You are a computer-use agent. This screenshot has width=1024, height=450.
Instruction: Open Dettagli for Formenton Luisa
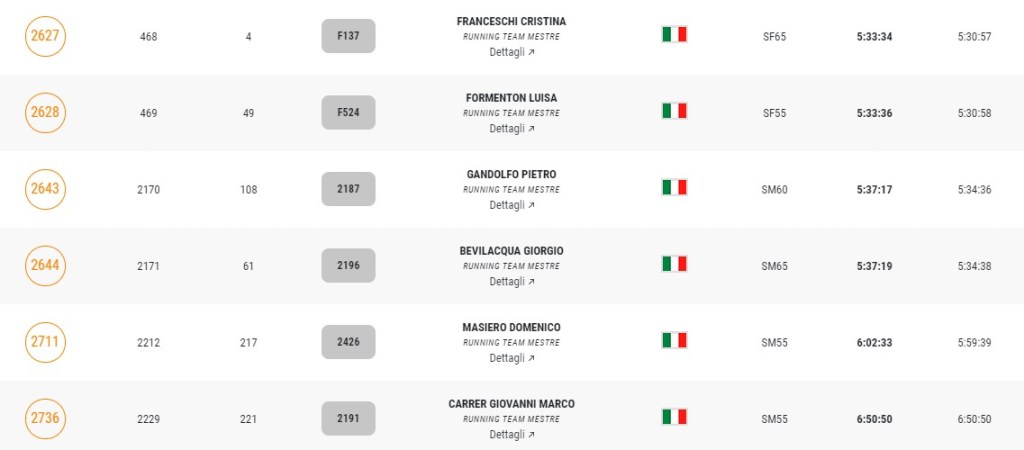[511, 129]
